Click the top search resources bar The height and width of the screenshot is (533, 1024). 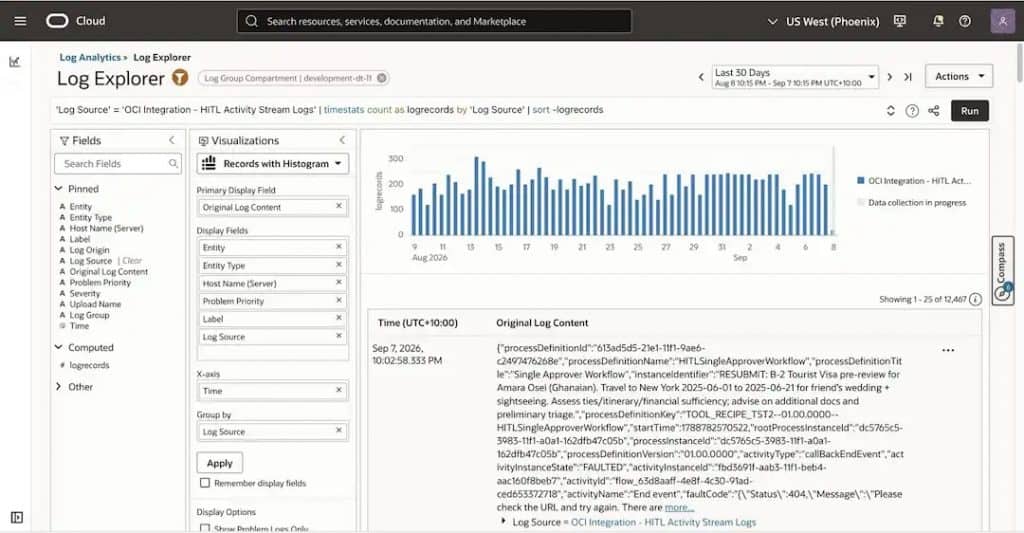(434, 21)
